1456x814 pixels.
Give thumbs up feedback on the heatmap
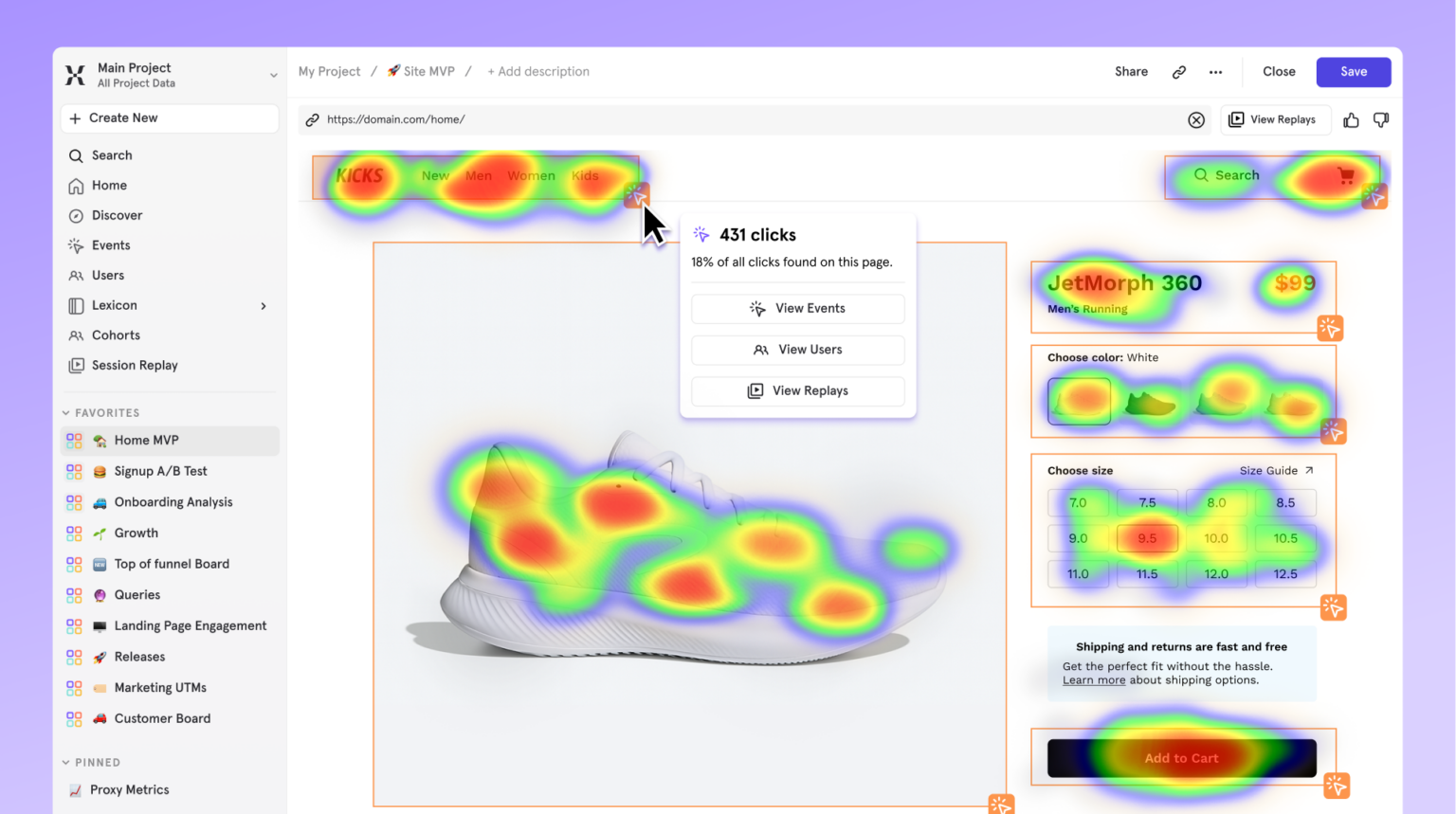(1351, 119)
